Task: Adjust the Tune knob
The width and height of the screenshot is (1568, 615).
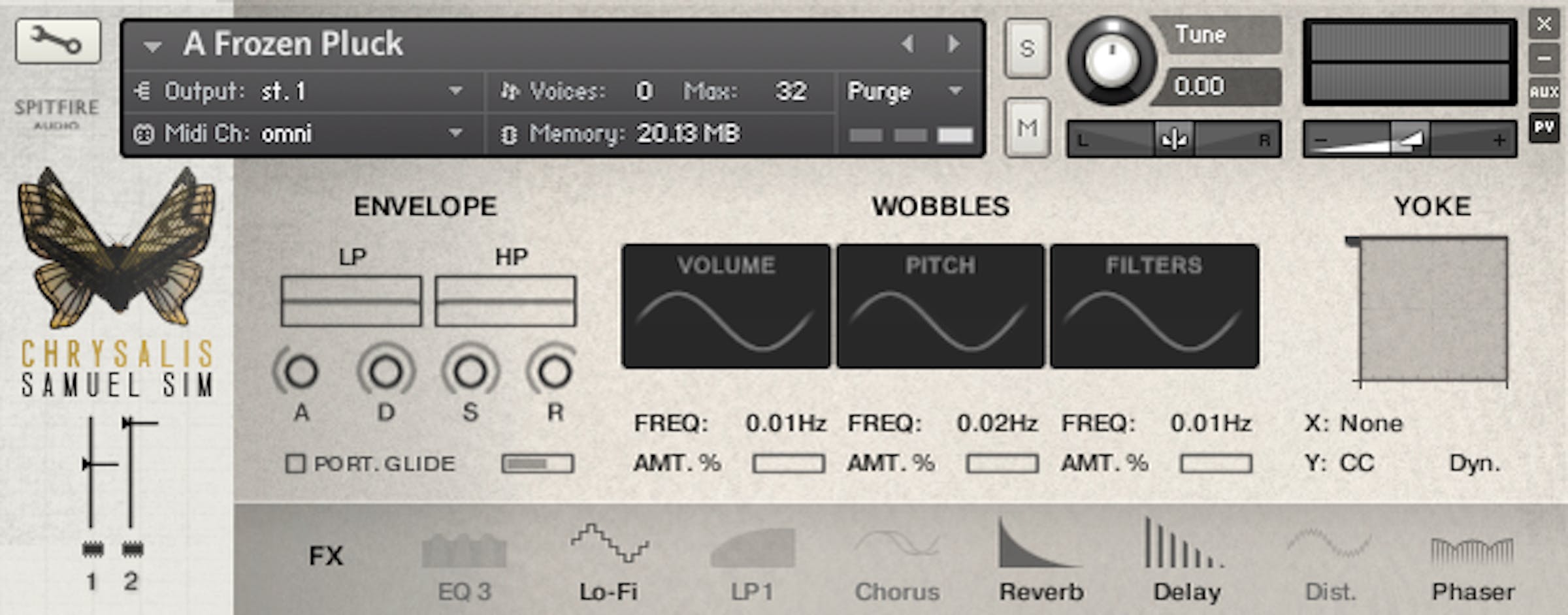Action: [x=1112, y=61]
